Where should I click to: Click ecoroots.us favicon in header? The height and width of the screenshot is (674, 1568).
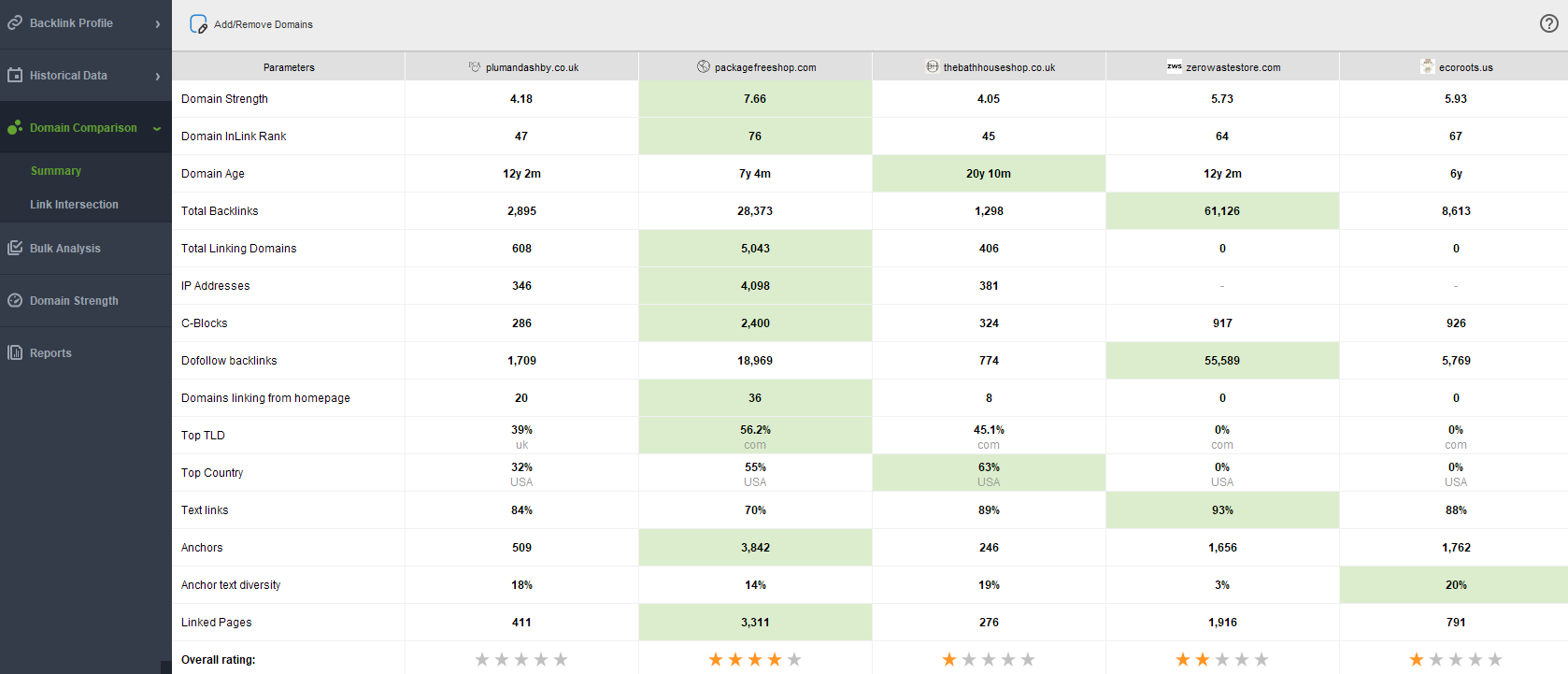click(1428, 66)
